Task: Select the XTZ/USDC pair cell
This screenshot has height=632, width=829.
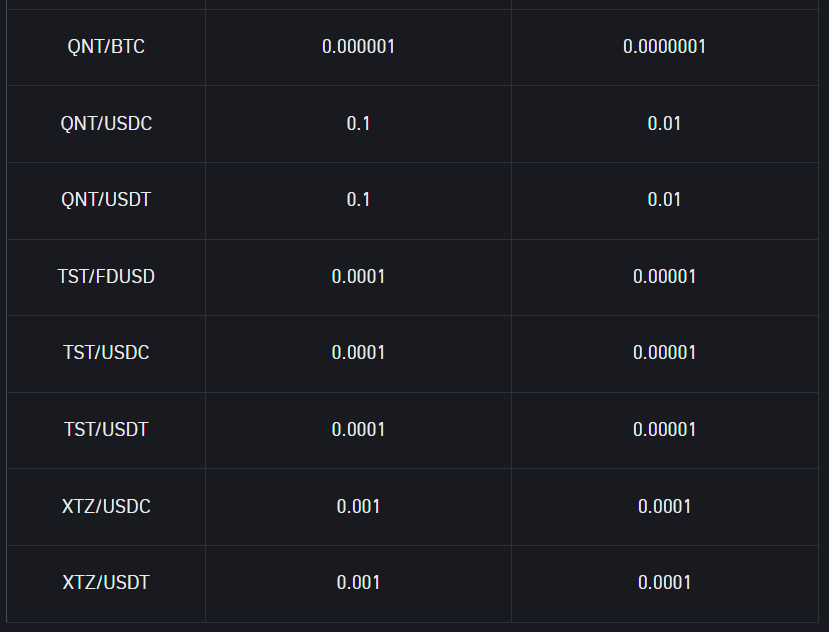Action: [x=106, y=507]
